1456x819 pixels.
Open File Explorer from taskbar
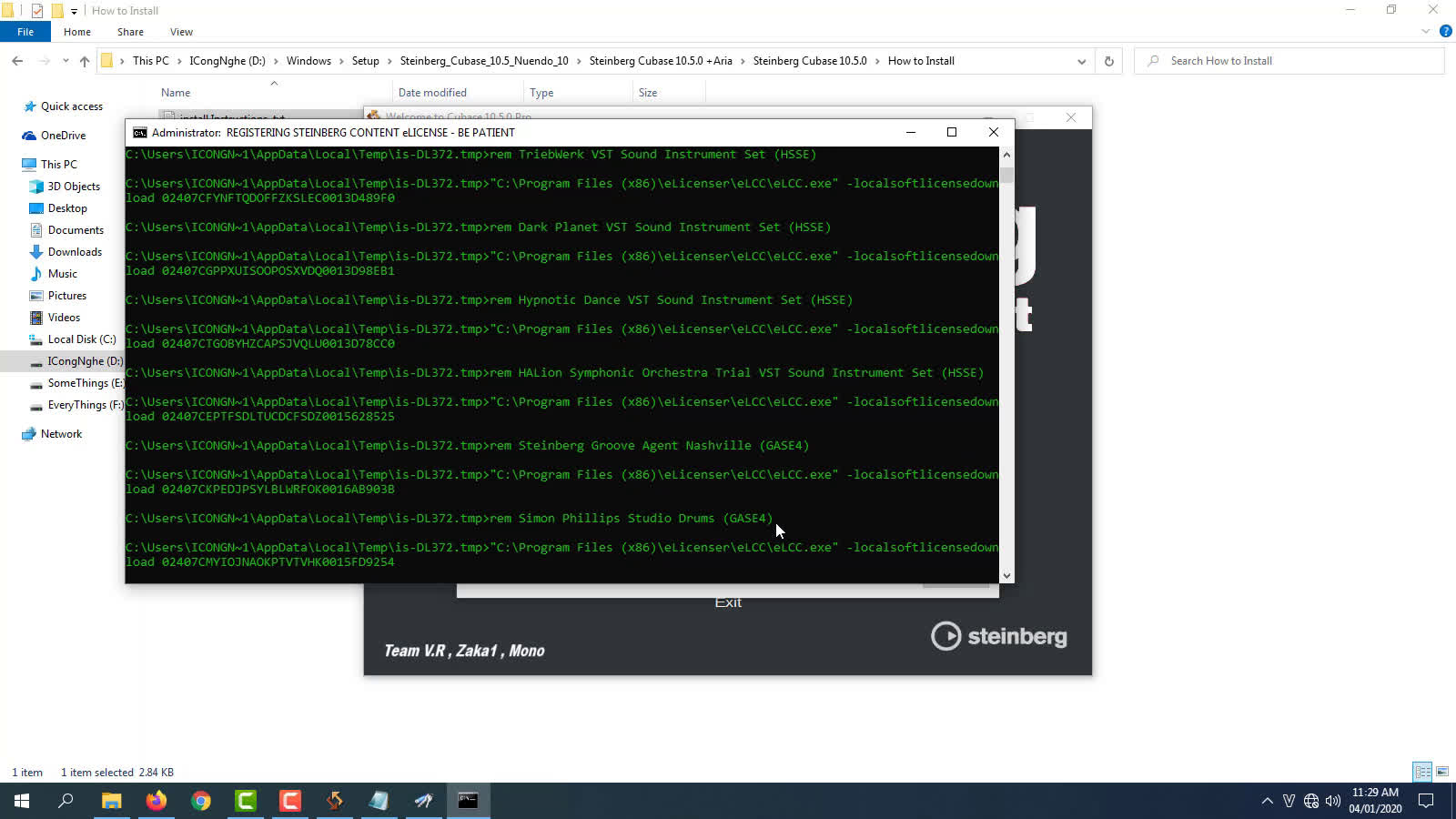pyautogui.click(x=111, y=801)
